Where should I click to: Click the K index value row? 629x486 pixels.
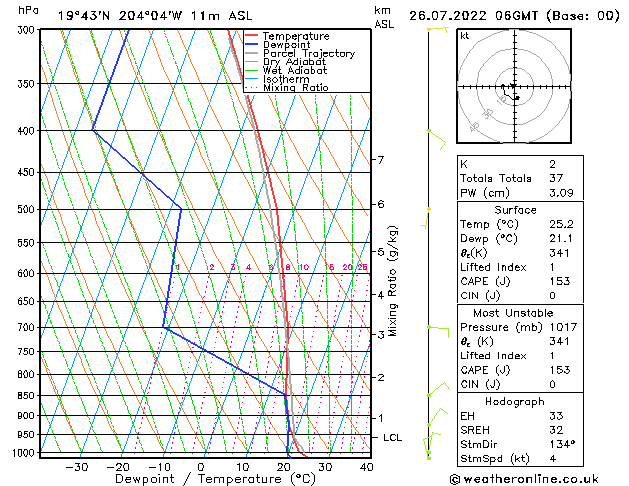520,164
